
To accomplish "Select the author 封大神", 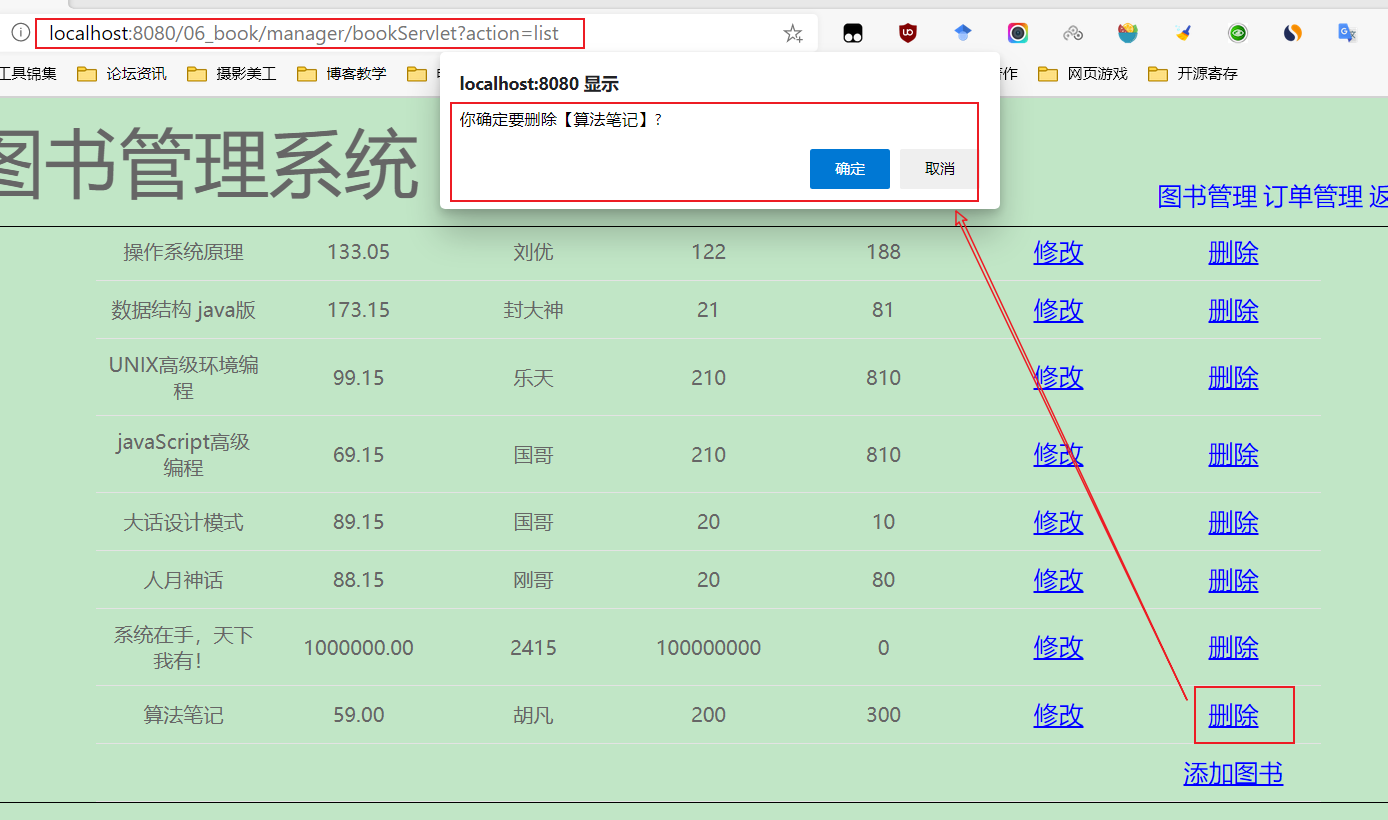I will [x=533, y=310].
